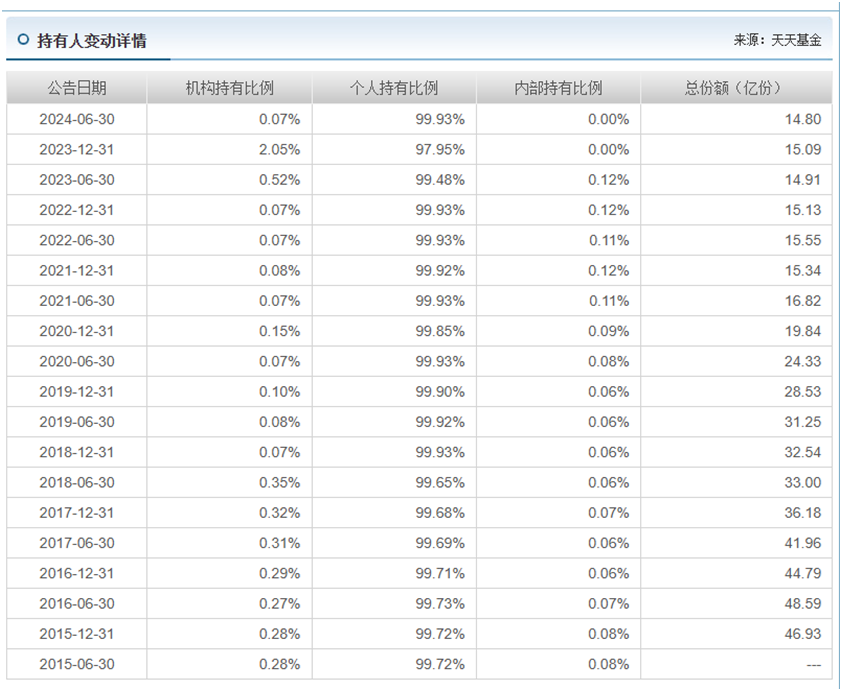Click internal ratio 0.00% in 2024-06-30 row
The image size is (842, 691).
pos(608,119)
